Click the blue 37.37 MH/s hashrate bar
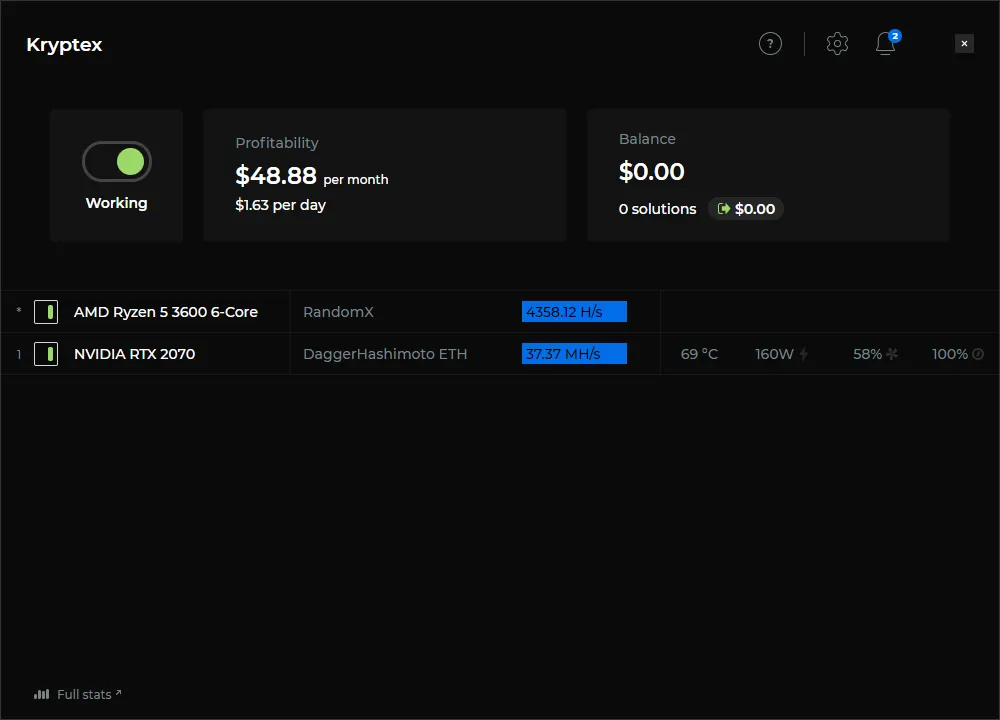The width and height of the screenshot is (1000, 720). tap(574, 353)
